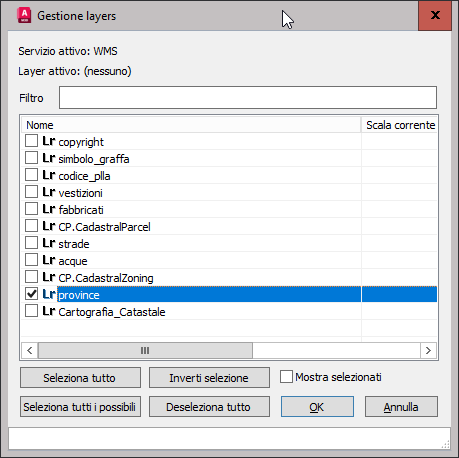Click the horizontal scrollbar thumb
459x458 pixels.
pyautogui.click(x=145, y=350)
